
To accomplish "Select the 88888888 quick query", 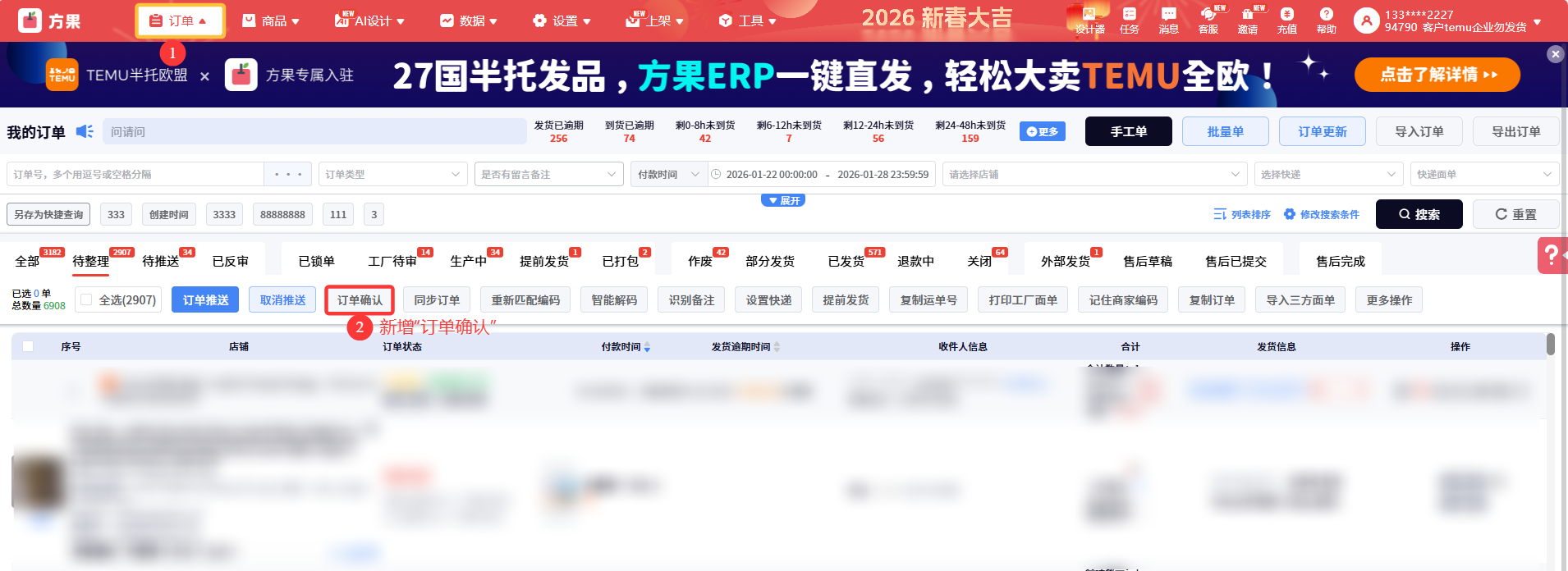I will [282, 214].
